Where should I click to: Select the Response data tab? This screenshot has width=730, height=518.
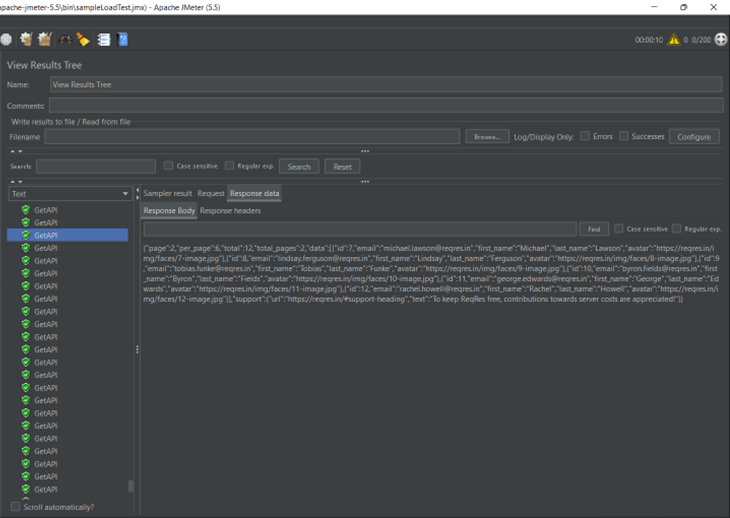(x=254, y=193)
